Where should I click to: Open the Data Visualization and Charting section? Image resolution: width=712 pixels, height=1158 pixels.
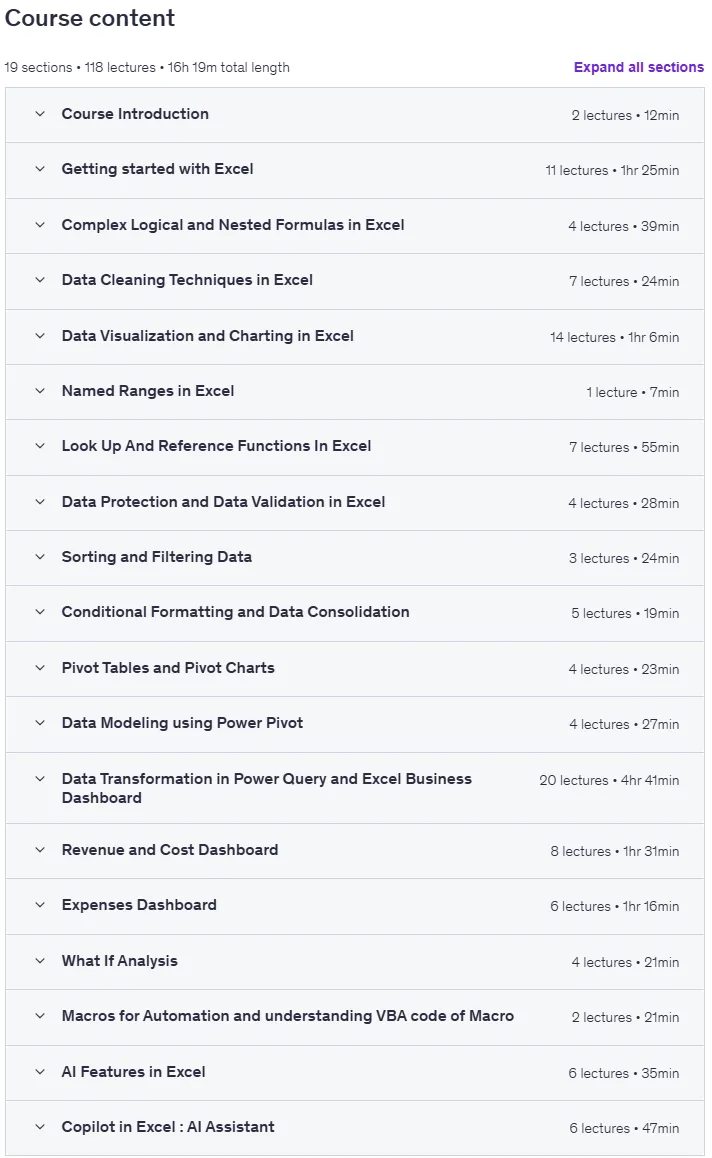point(355,337)
